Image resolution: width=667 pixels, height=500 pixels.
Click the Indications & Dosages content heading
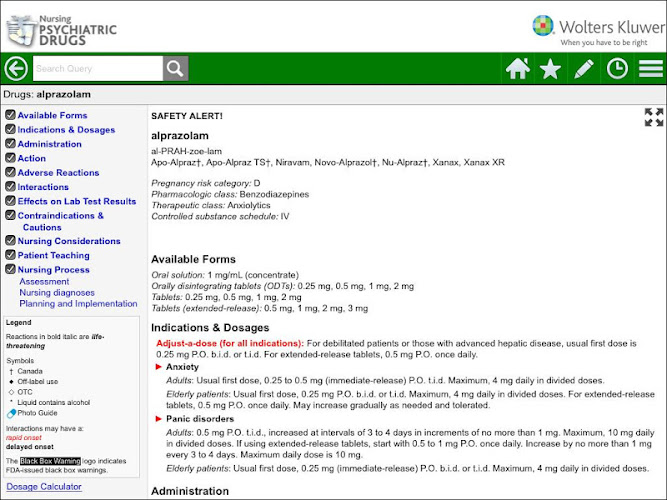point(210,328)
